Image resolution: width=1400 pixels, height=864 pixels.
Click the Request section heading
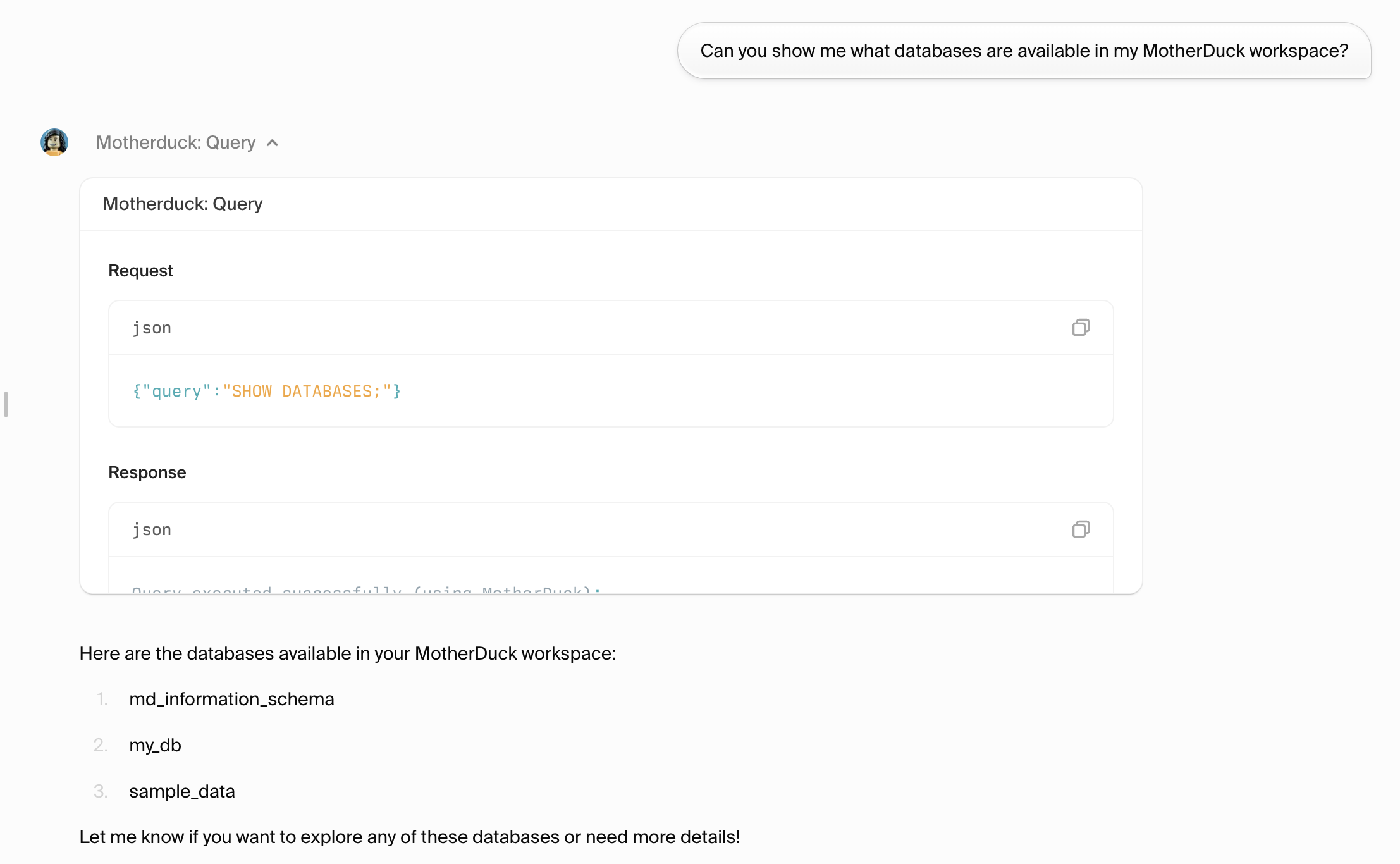point(140,271)
